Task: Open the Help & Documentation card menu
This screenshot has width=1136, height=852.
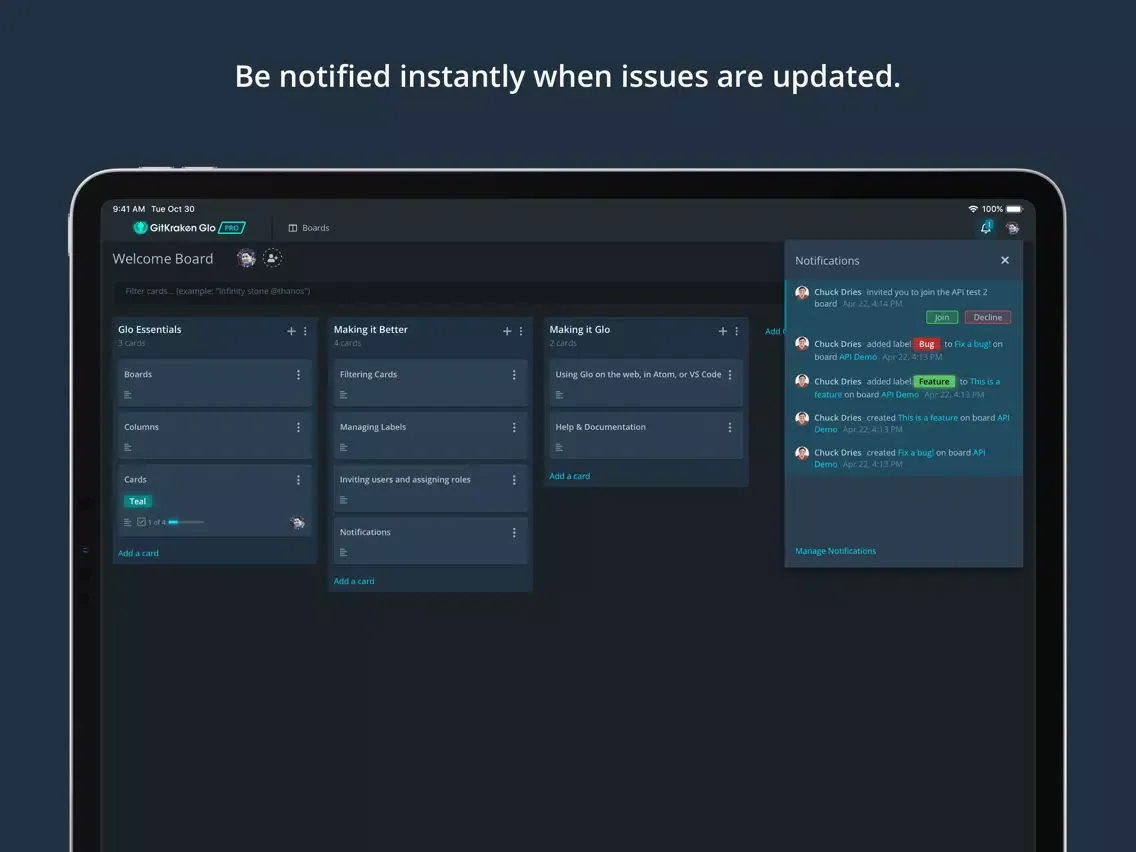Action: click(730, 427)
